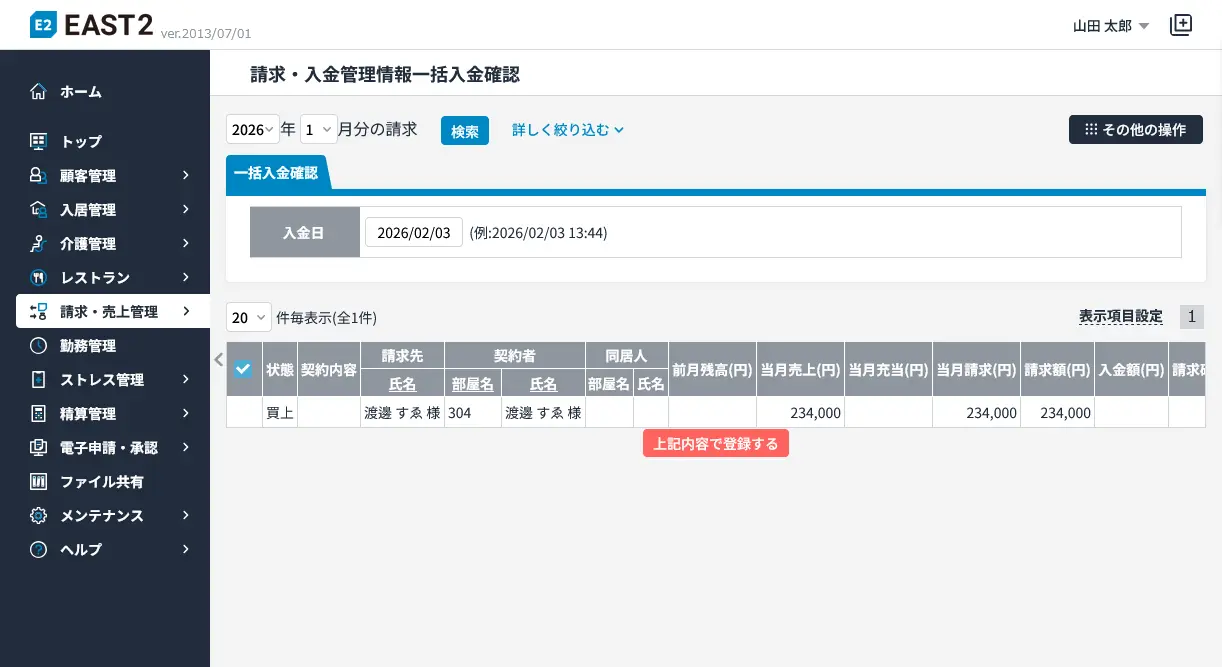Image resolution: width=1222 pixels, height=667 pixels.
Task: Collapse the sidebar with the left chevron
Action: (218, 360)
